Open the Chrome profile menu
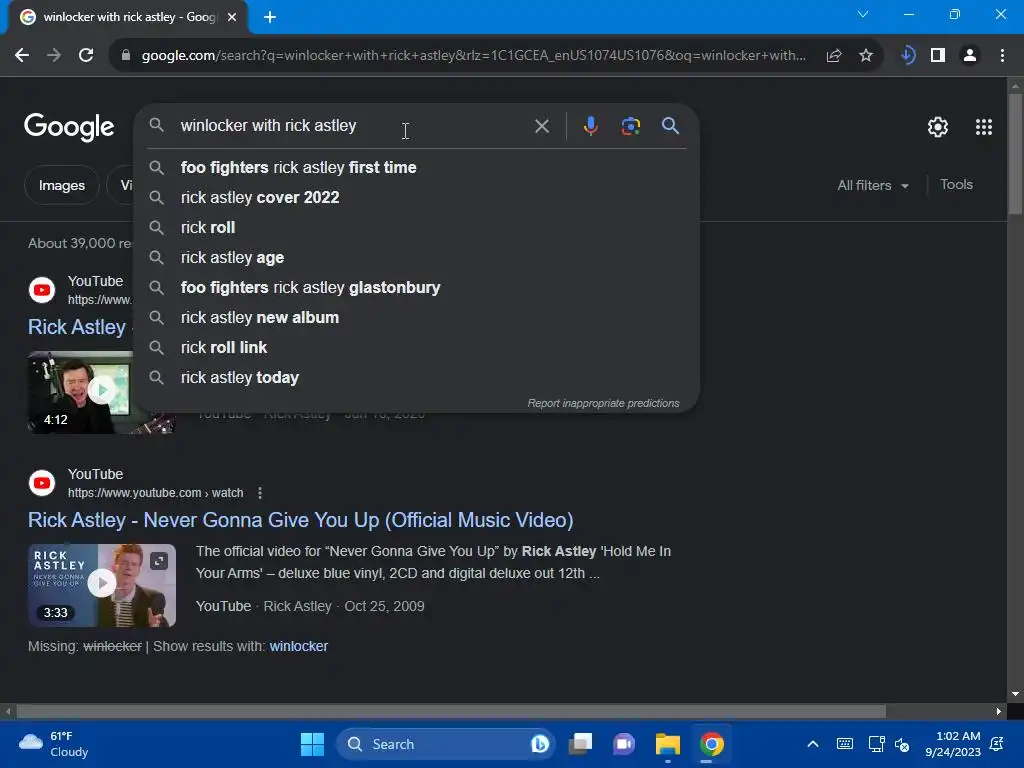The width and height of the screenshot is (1024, 768). click(x=970, y=56)
